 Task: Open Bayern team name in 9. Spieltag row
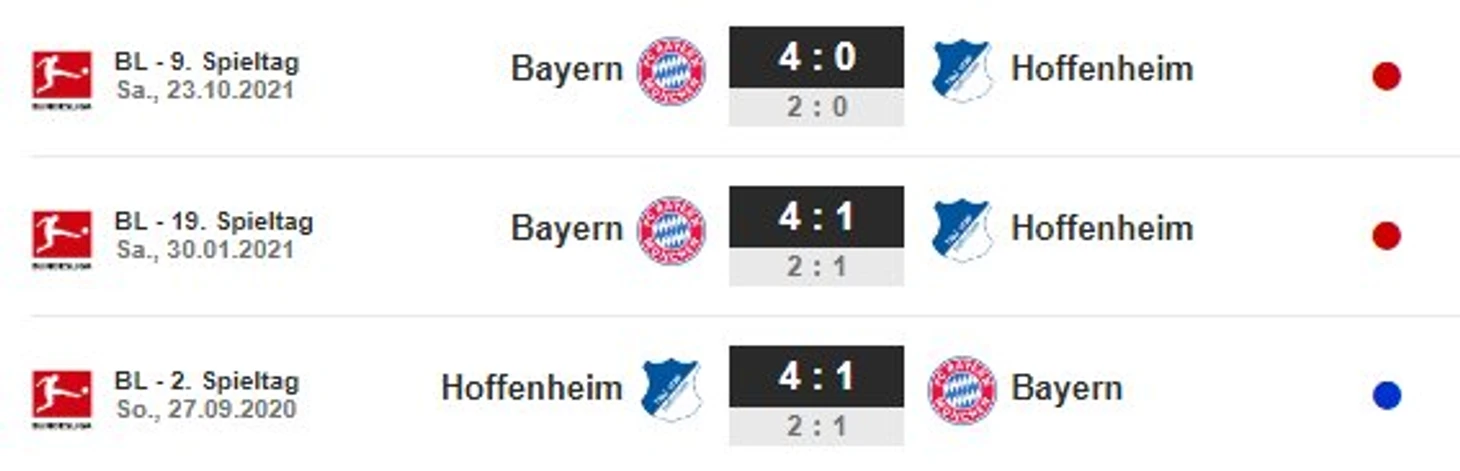[566, 70]
